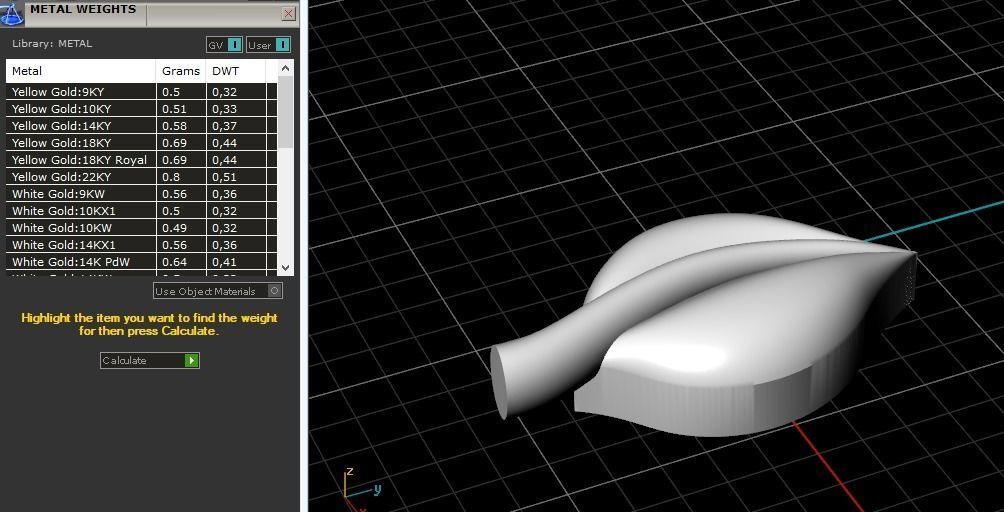Click the 0.49 grams value for 10KW
The width and height of the screenshot is (1004, 512).
[174, 228]
